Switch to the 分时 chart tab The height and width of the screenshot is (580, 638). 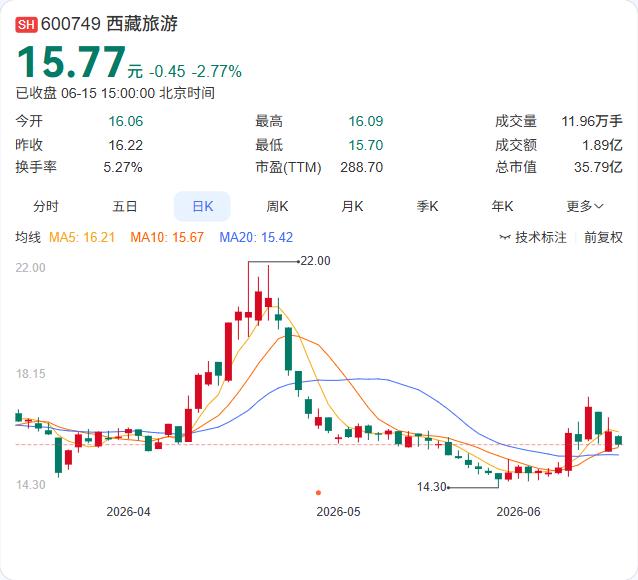[x=46, y=206]
